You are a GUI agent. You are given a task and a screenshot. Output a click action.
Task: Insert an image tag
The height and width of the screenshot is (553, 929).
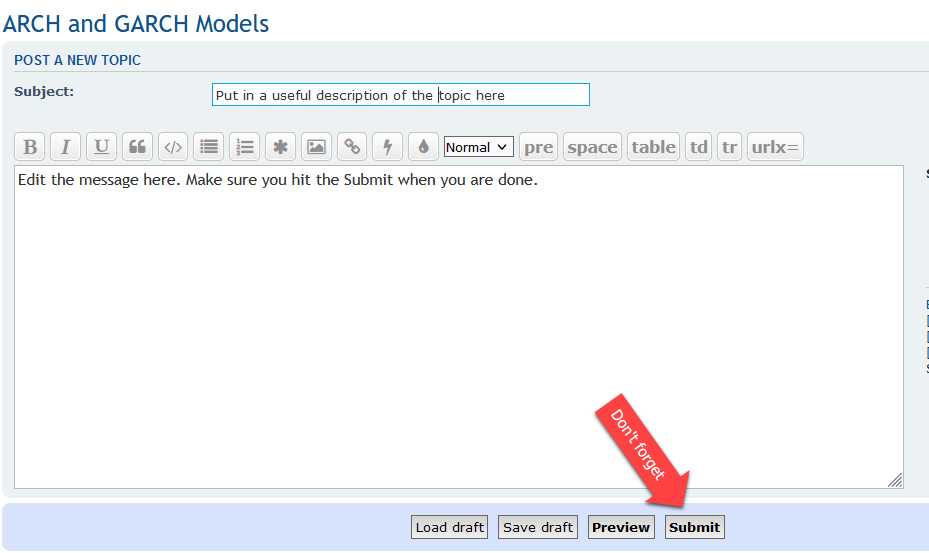coord(316,147)
